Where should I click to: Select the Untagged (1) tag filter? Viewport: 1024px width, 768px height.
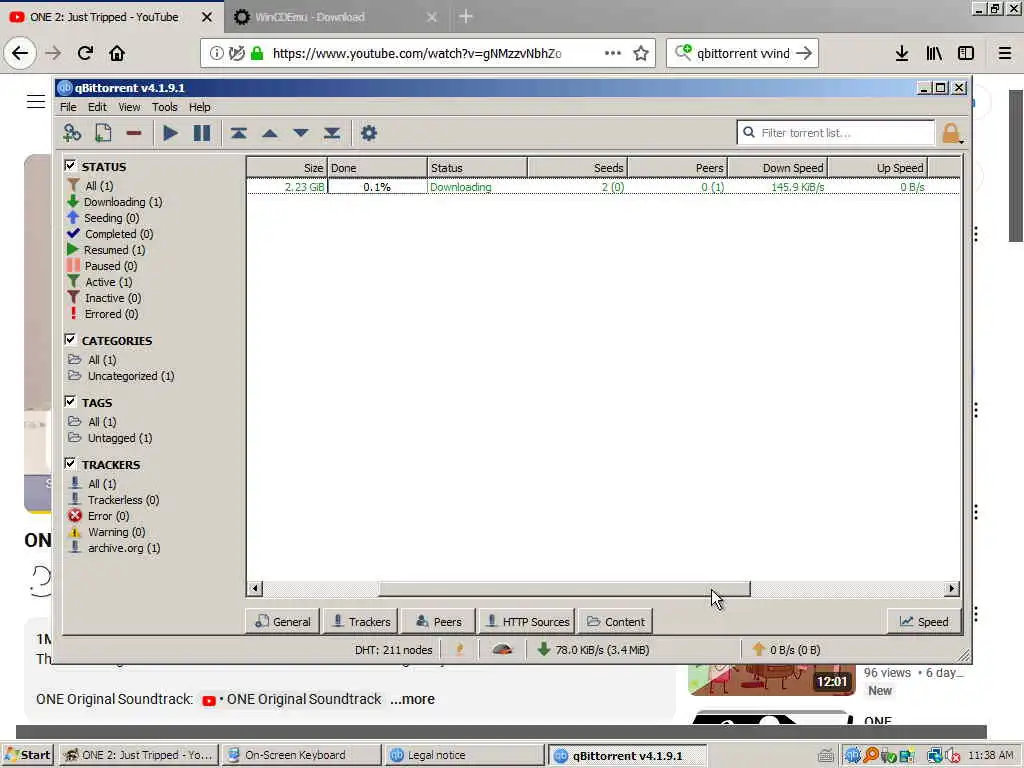(x=110, y=438)
